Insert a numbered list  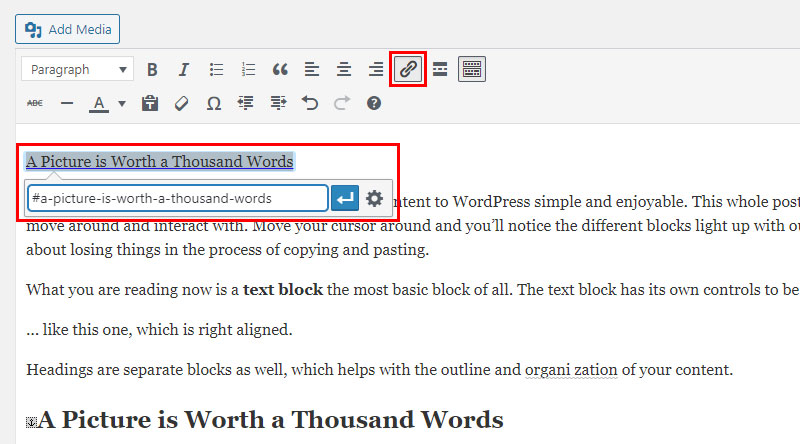click(248, 69)
